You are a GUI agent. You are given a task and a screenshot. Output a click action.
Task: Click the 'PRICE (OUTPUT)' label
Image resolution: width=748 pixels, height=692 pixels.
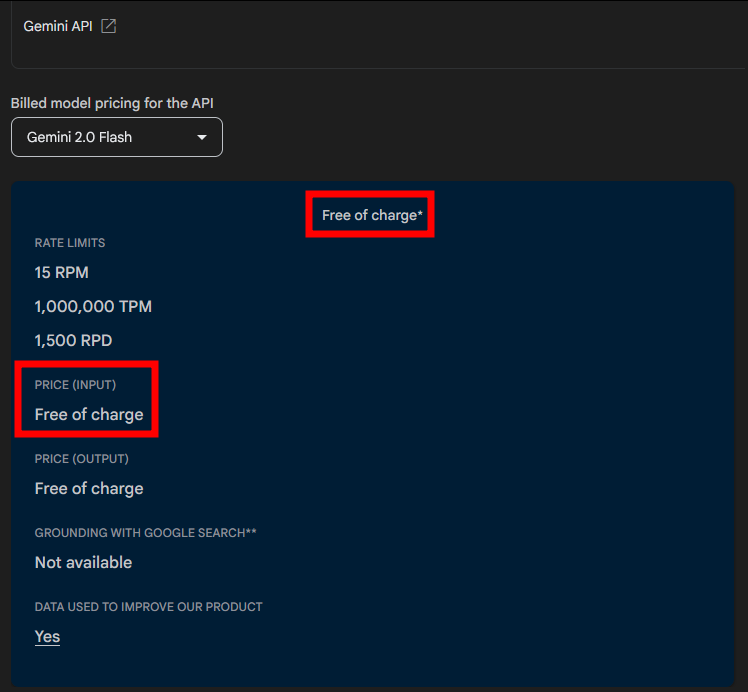pyautogui.click(x=82, y=459)
